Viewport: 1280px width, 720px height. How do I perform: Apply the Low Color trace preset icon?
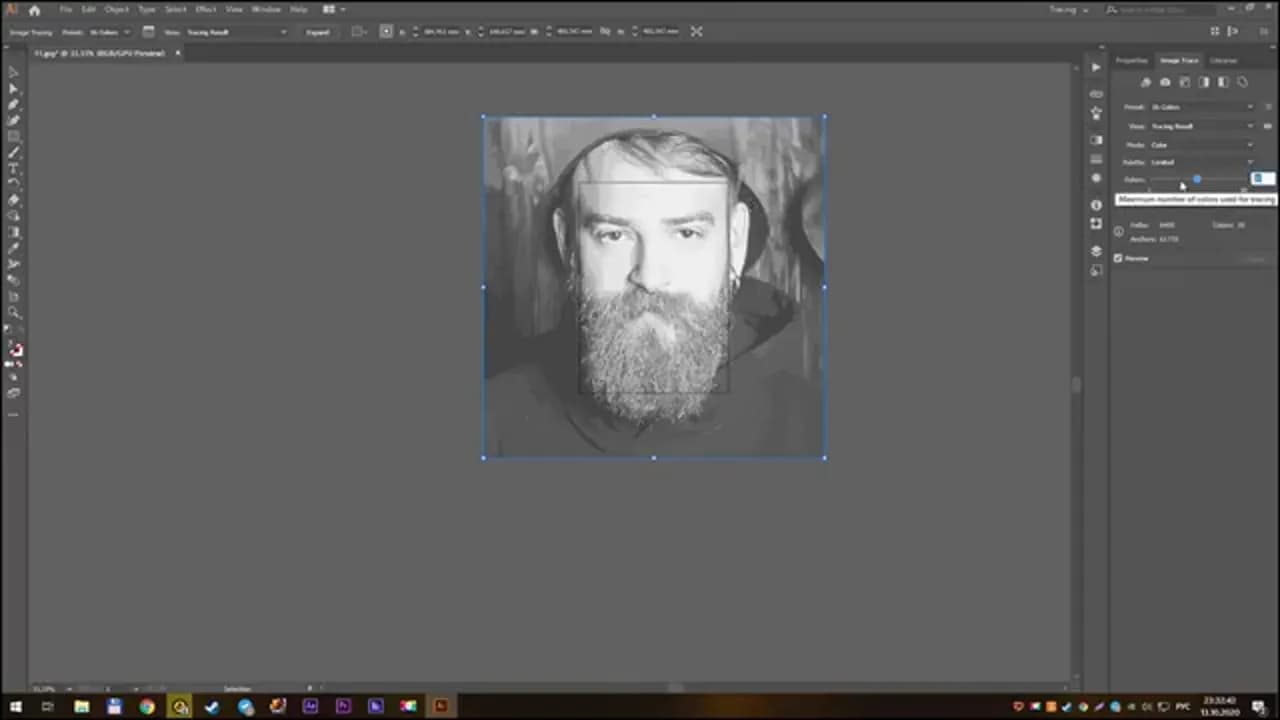[x=1185, y=82]
